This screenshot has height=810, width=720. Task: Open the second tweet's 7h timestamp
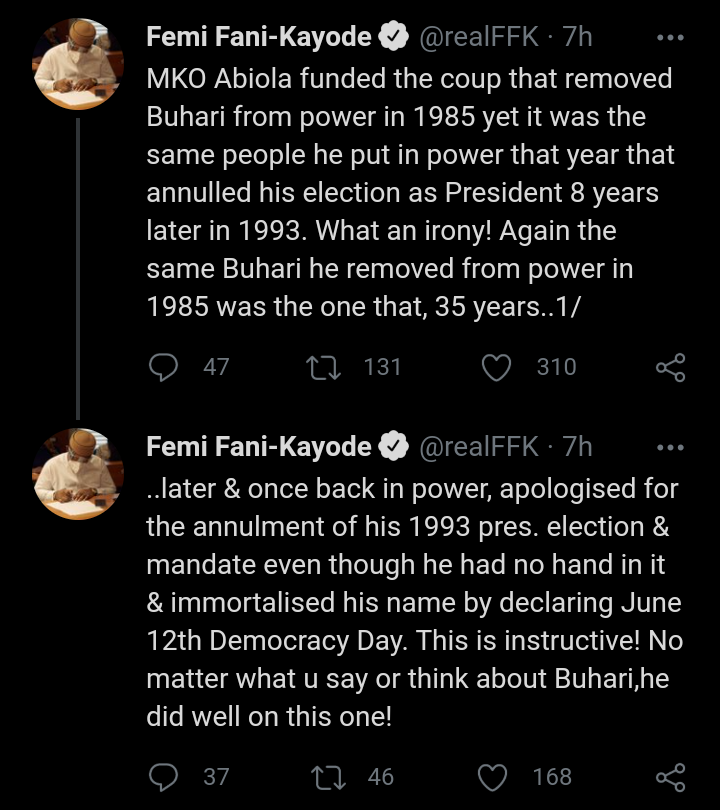point(578,446)
